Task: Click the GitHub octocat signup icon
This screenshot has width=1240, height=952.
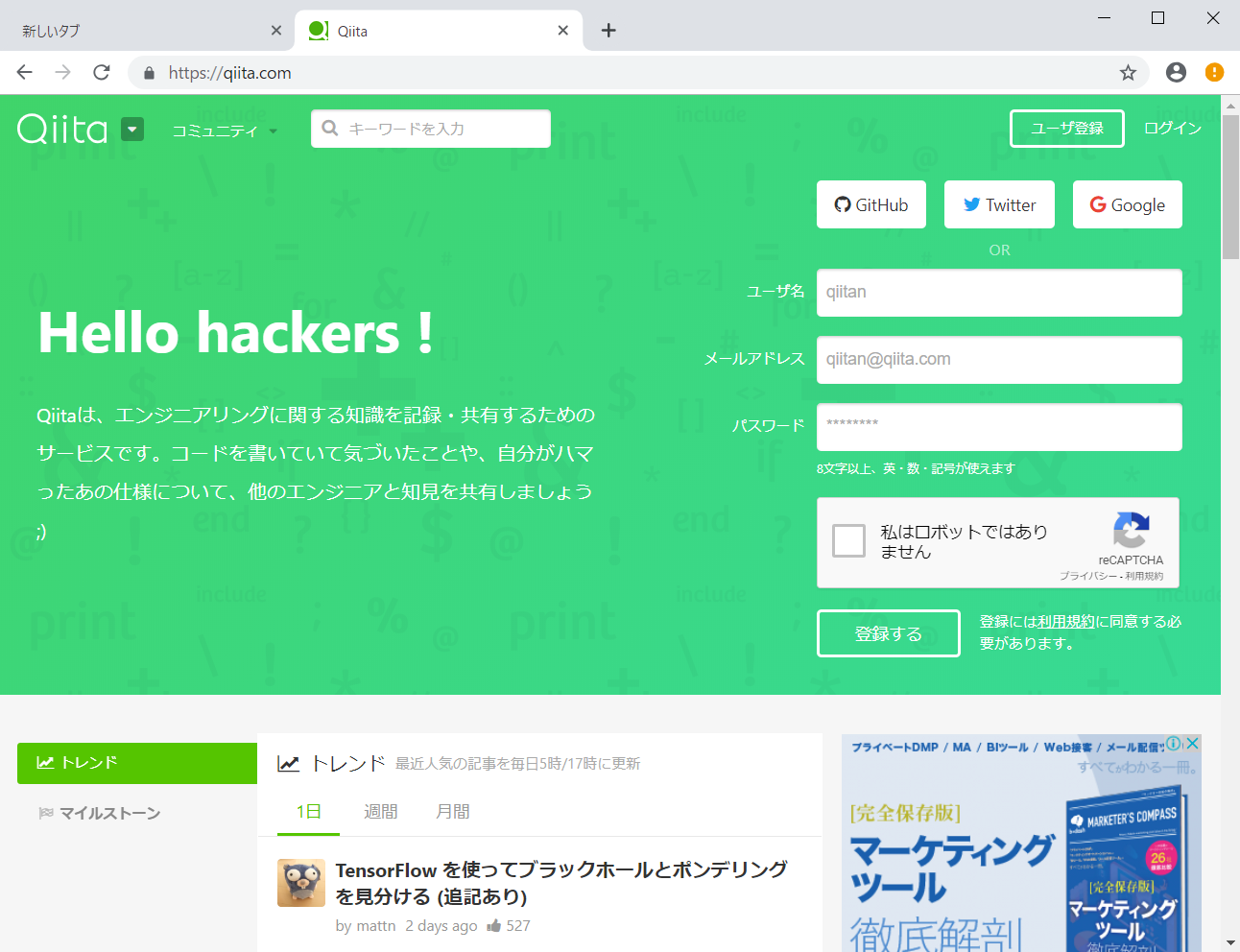Action: pos(843,203)
